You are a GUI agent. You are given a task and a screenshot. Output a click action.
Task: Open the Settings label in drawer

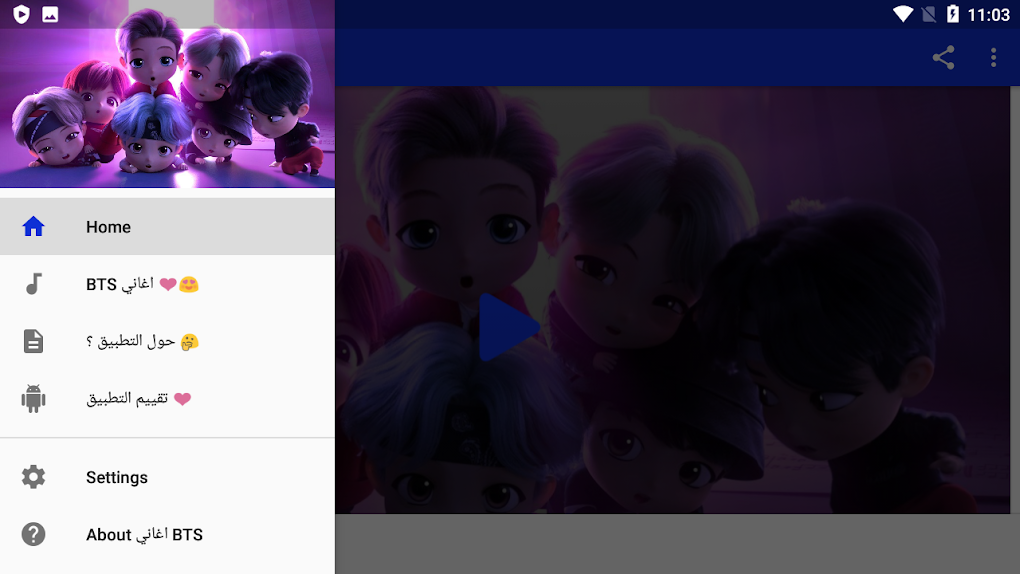(117, 477)
